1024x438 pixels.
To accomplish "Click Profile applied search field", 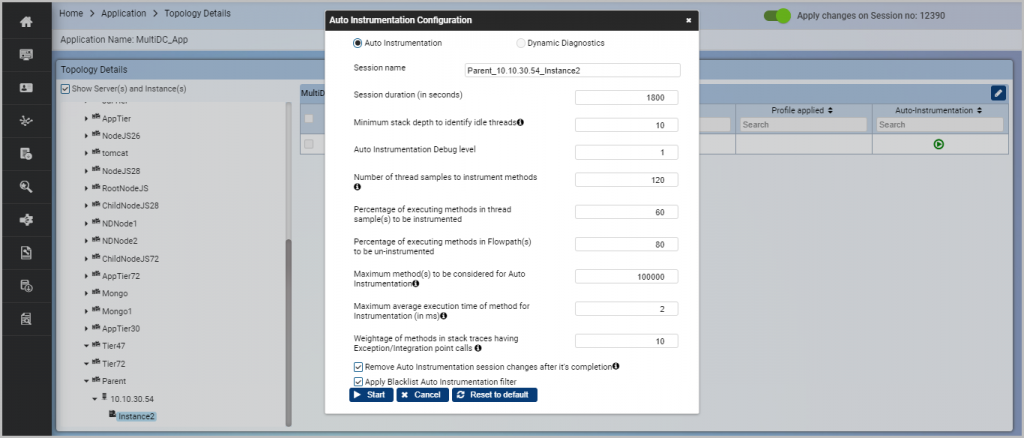I will [803, 125].
